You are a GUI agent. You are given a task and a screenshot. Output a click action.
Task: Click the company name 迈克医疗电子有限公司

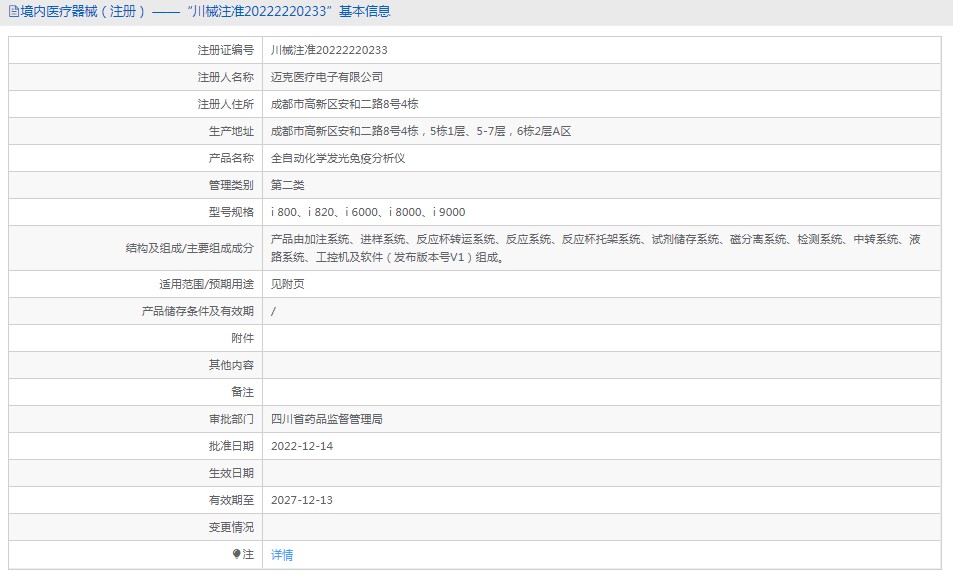pos(326,77)
